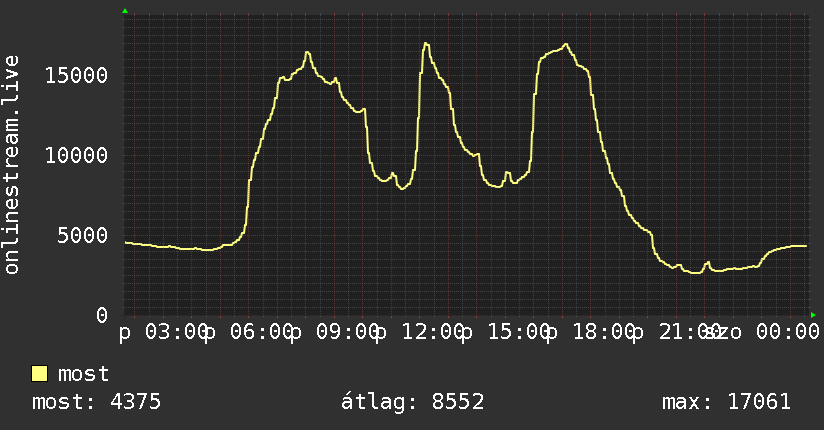The width and height of the screenshot is (824, 430).
Task: Click the curve's peak between 15:00 and 18:00
Action: (565, 45)
